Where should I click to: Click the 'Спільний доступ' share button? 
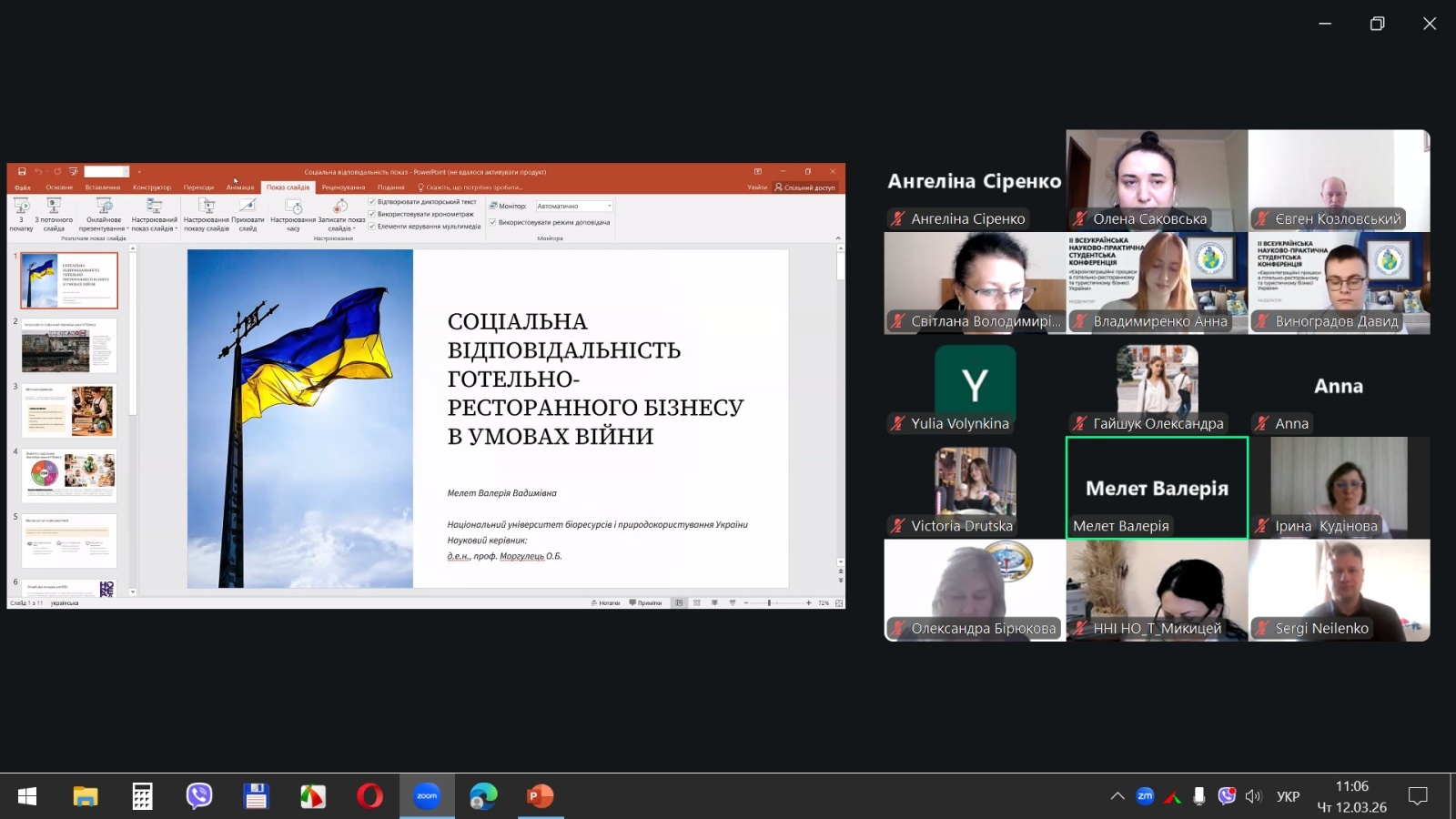805,187
